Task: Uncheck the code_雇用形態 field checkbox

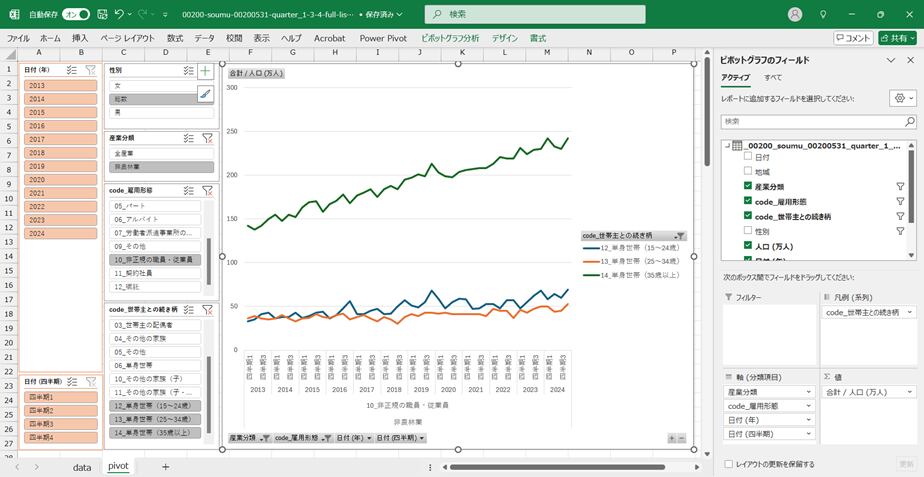Action: click(748, 201)
